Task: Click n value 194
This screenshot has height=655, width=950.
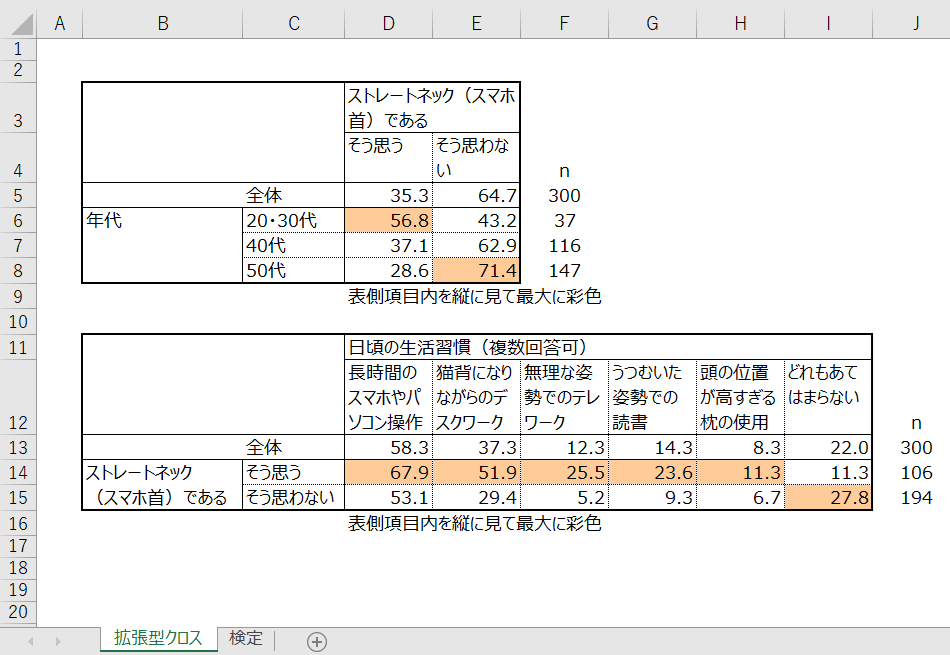Action: click(916, 497)
